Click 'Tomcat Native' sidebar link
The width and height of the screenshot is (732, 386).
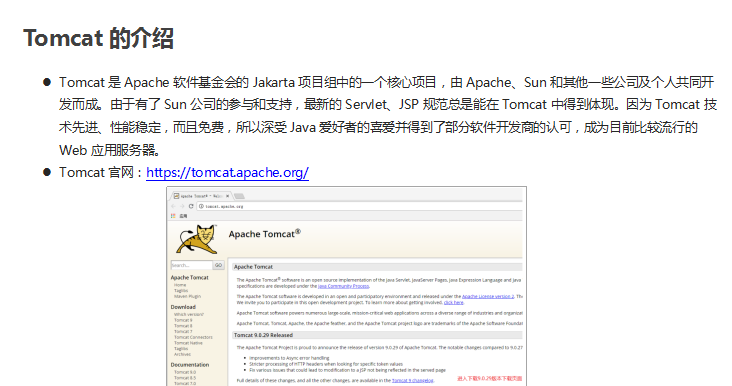click(x=188, y=343)
